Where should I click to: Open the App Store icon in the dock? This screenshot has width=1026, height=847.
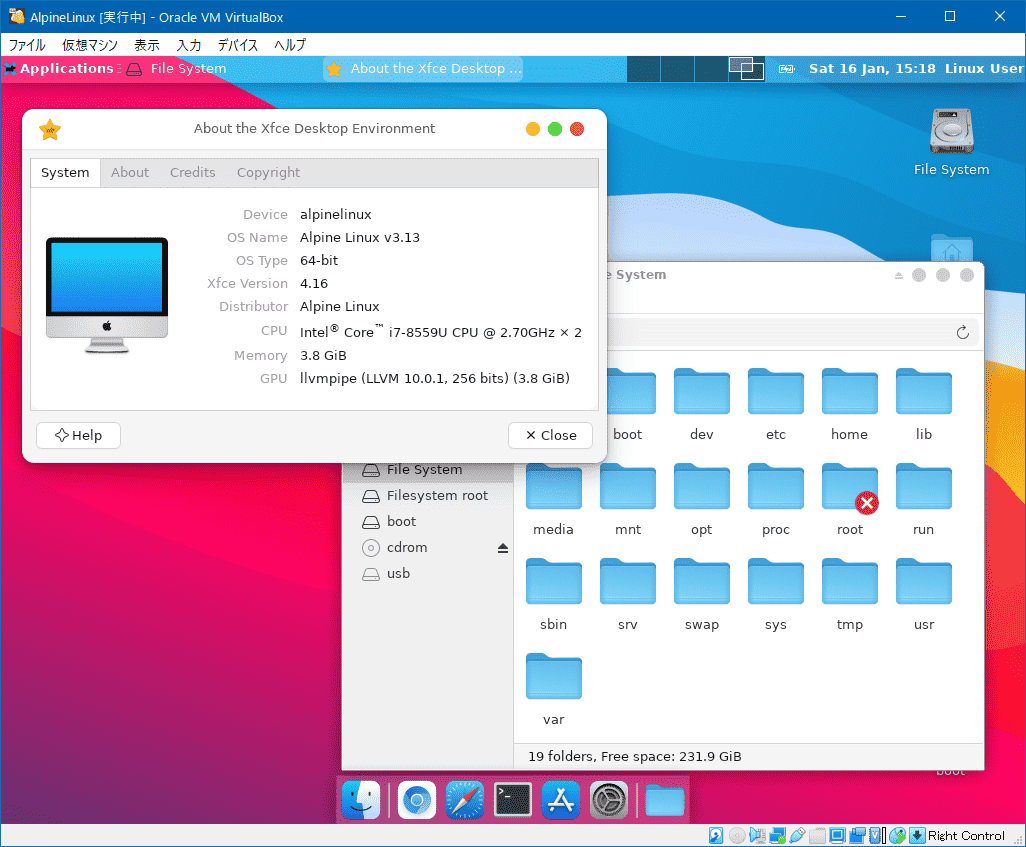561,800
